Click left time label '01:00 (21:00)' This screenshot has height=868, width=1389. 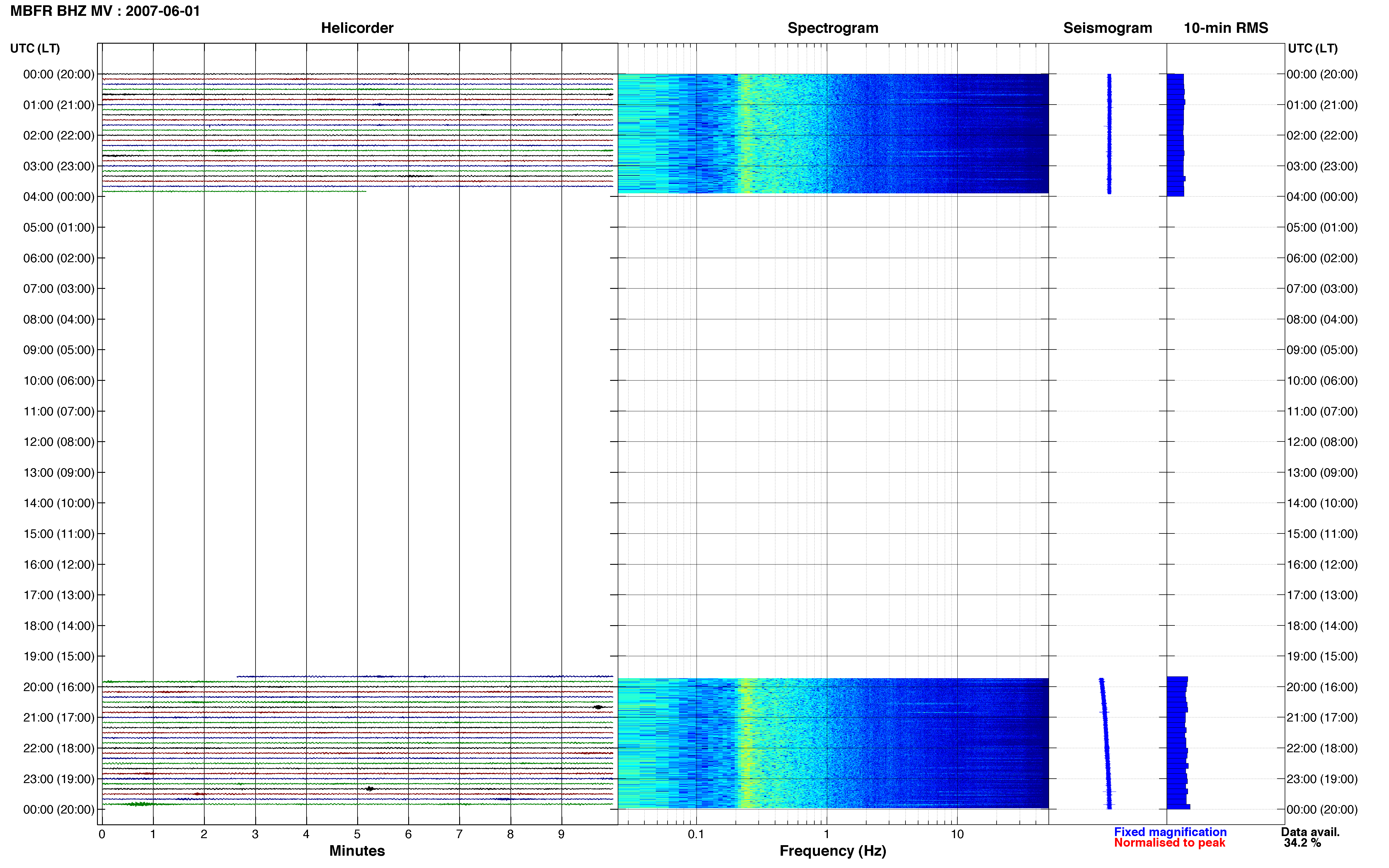click(x=59, y=105)
